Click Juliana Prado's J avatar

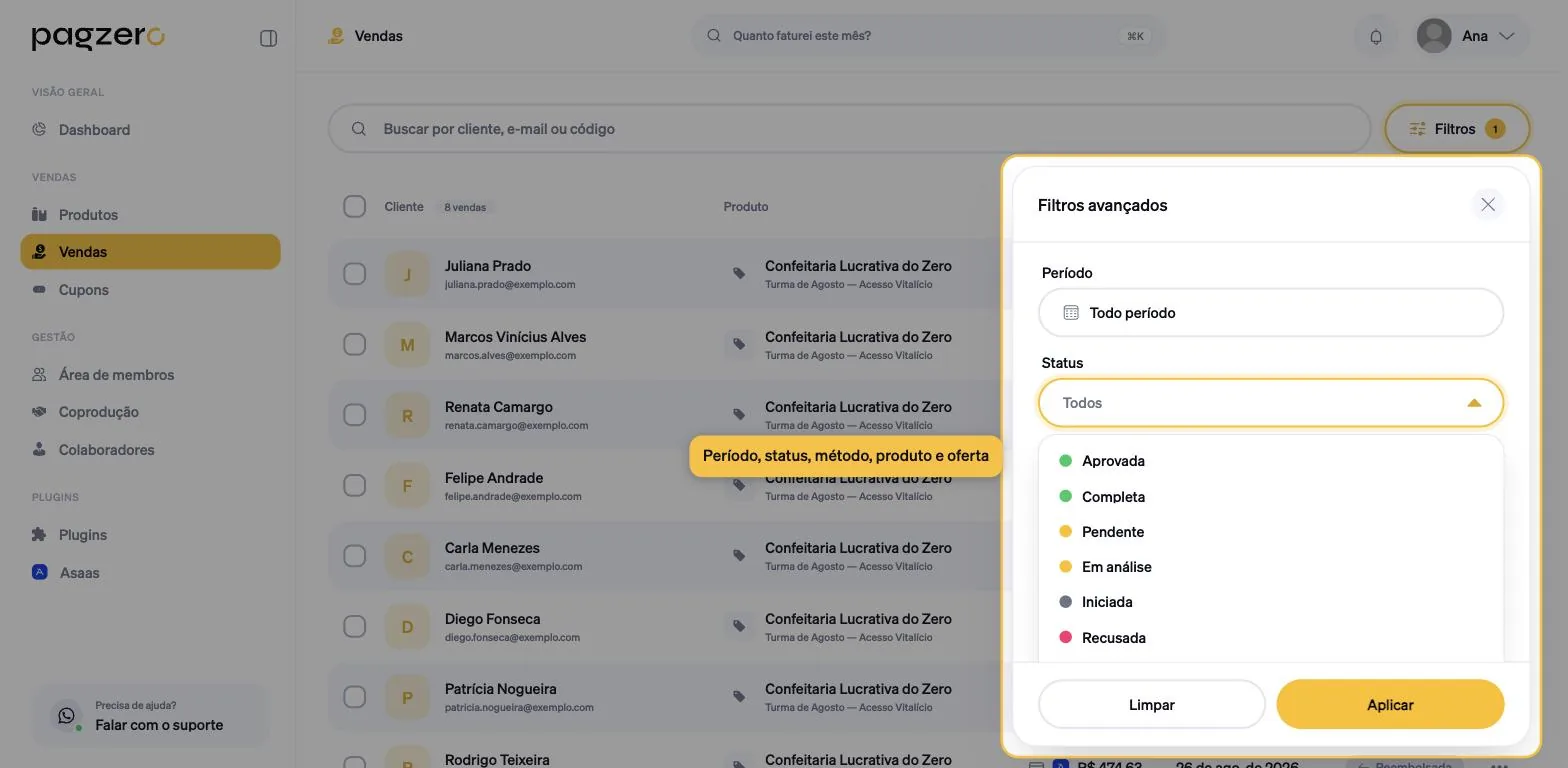pos(407,274)
